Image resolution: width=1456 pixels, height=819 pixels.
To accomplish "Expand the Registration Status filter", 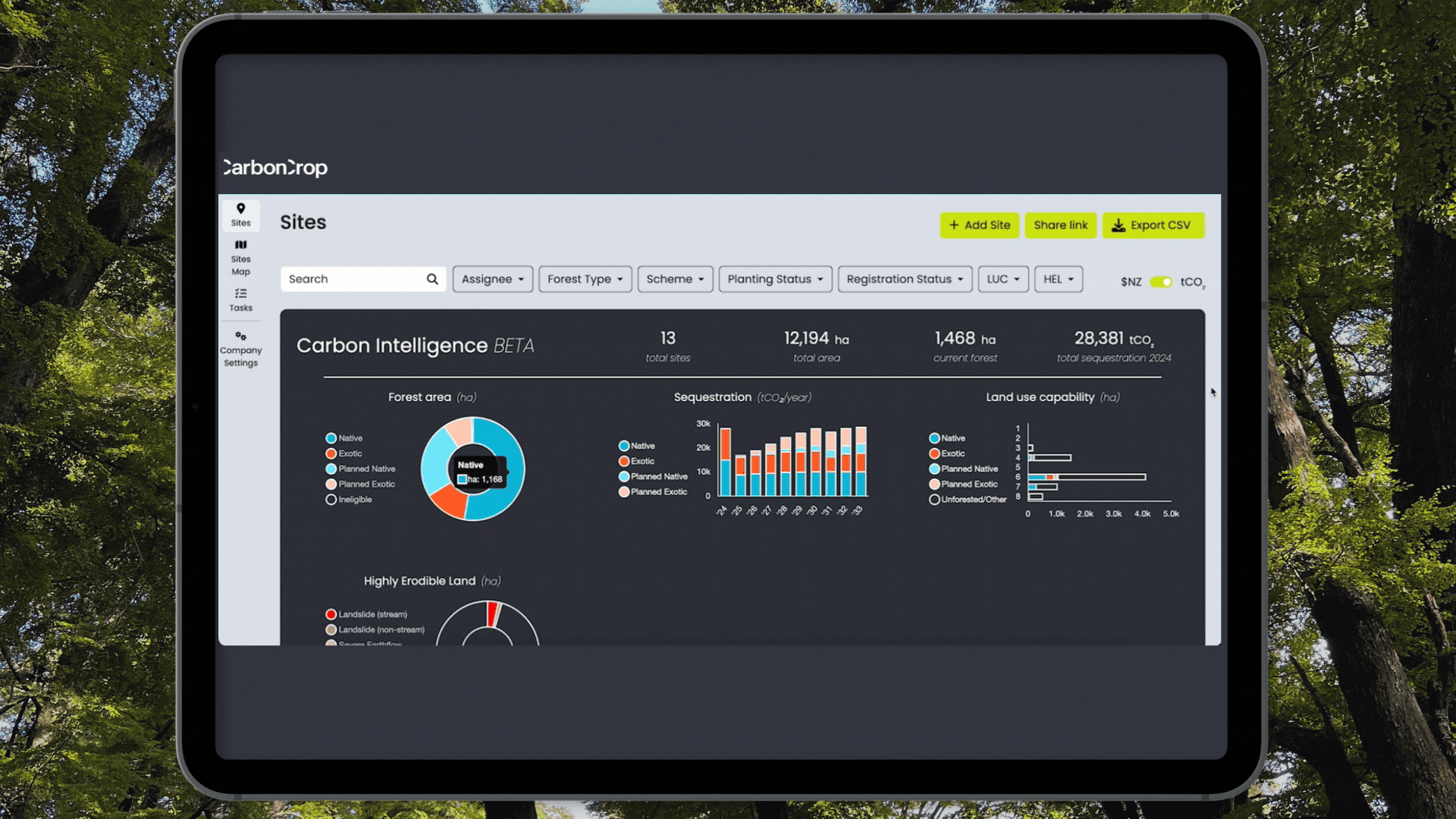I will [x=905, y=279].
